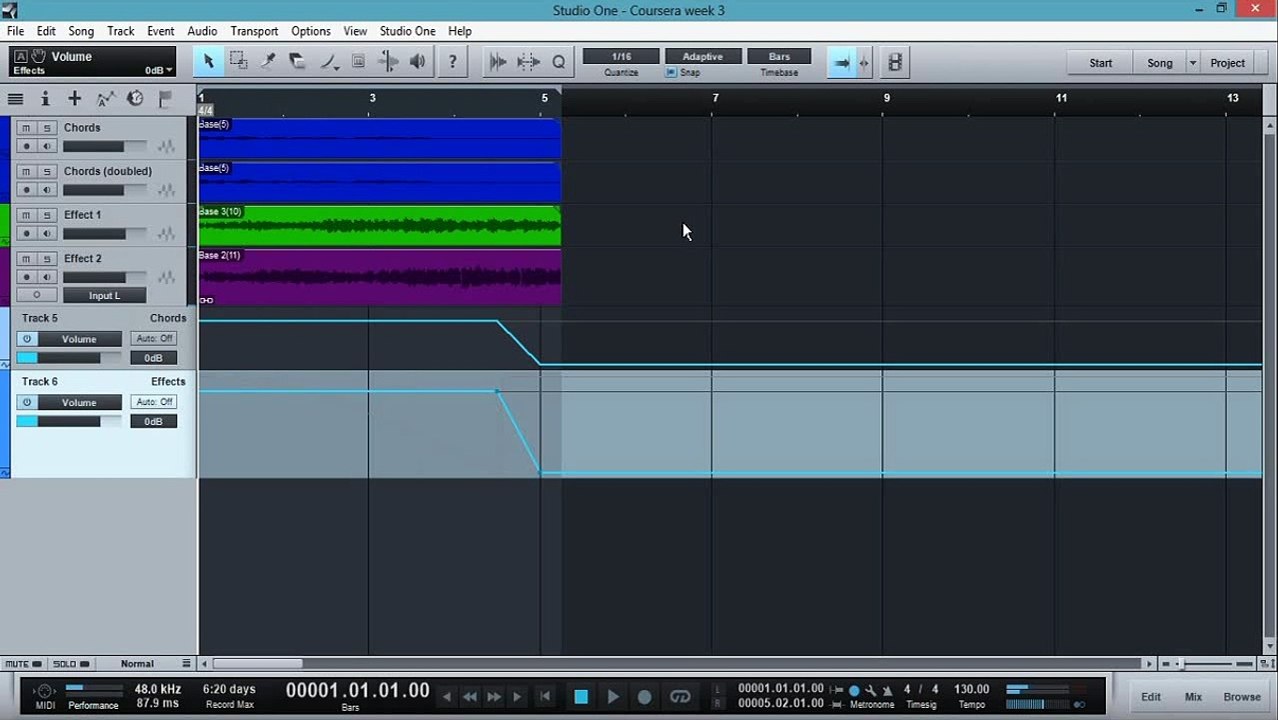
Task: Enable input monitoring on Effect 1
Action: click(46, 233)
